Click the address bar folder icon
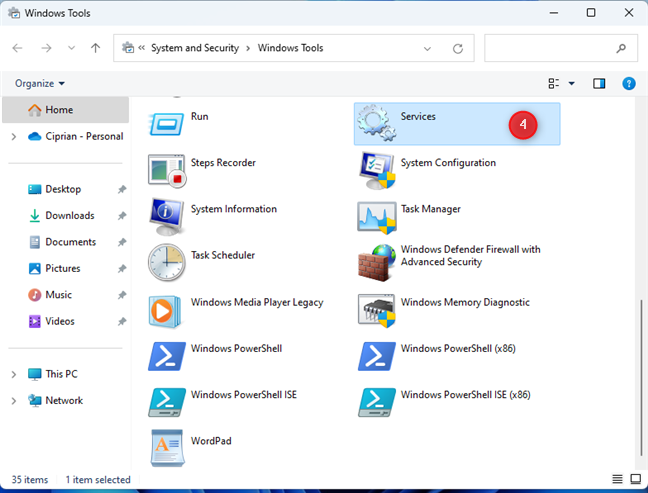648x493 pixels. click(128, 48)
